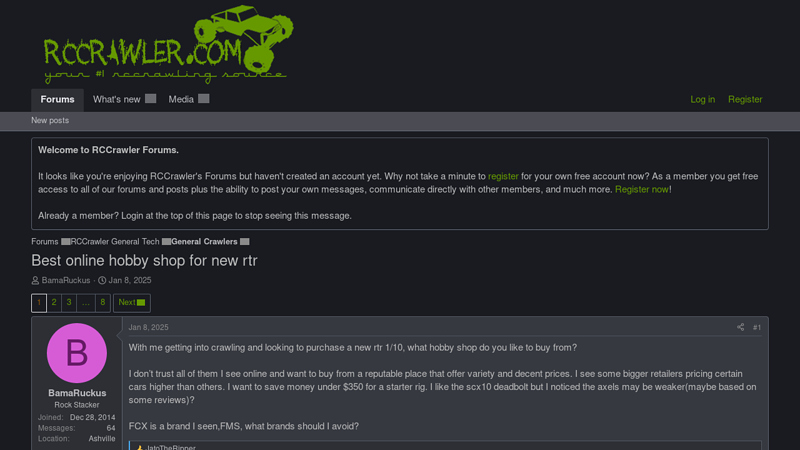This screenshot has width=800, height=450.
Task: Share post using the share icon
Action: (740, 327)
